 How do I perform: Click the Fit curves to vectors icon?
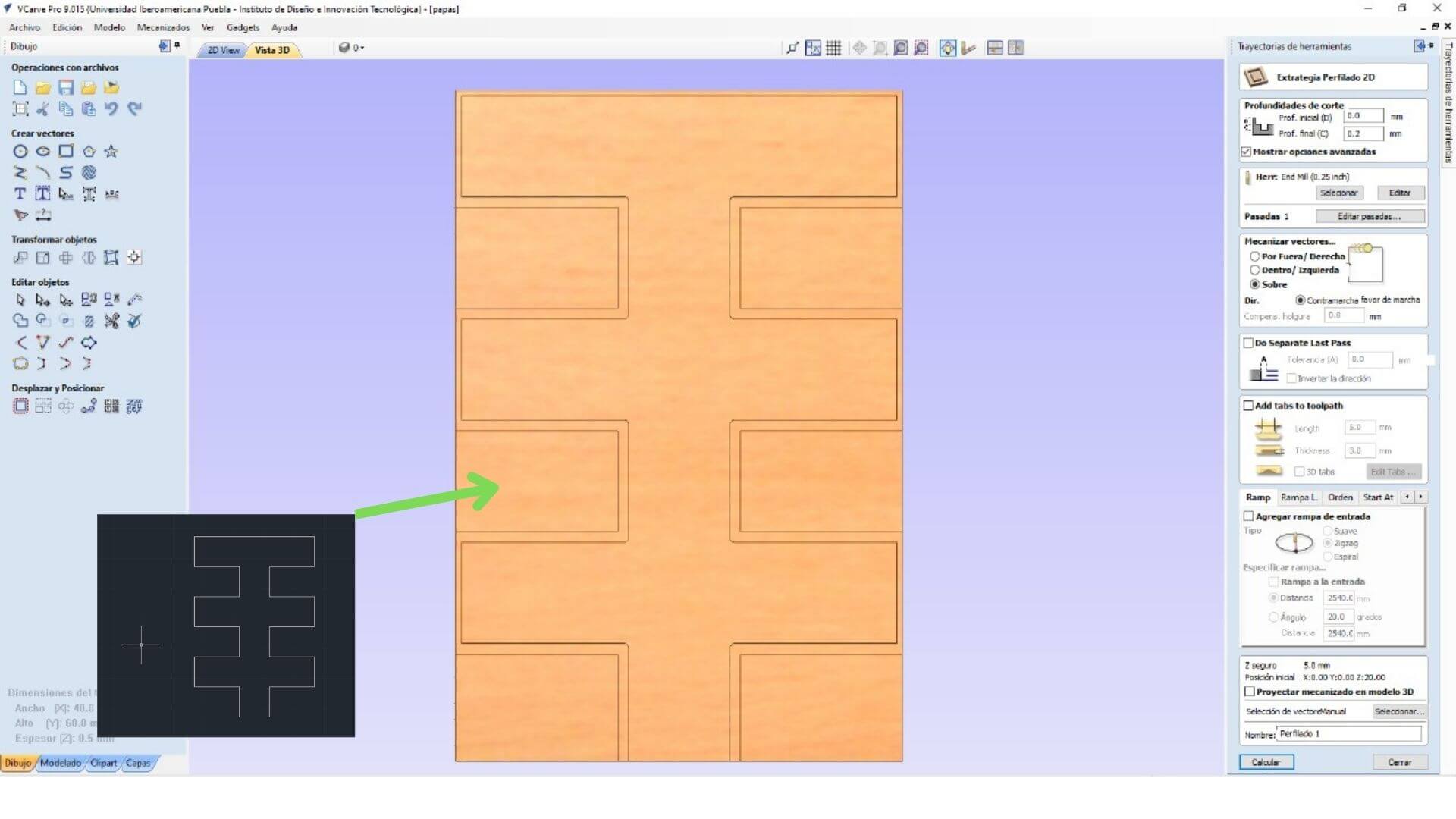coord(66,343)
